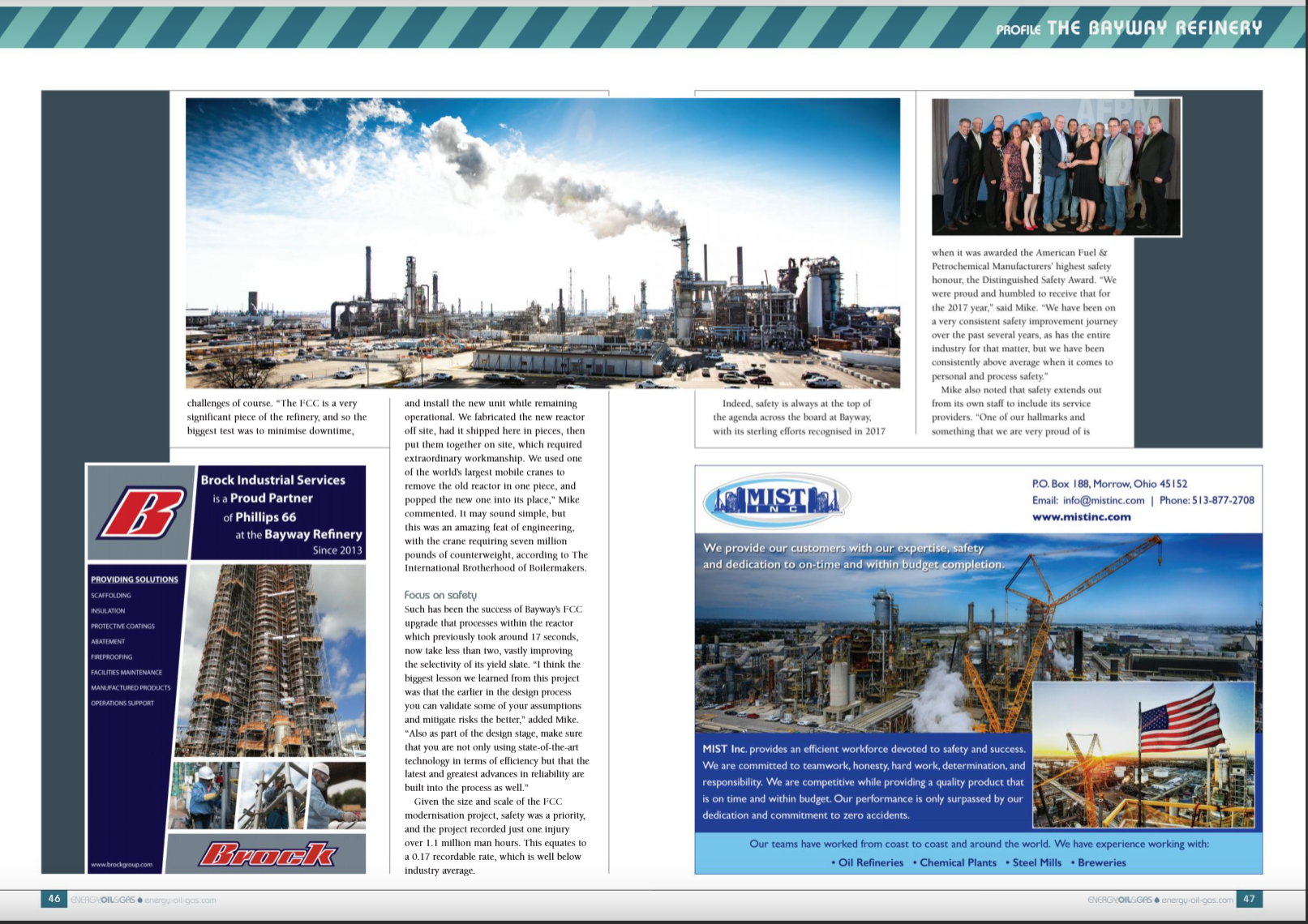Open the www.brockgroup.com link
Image resolution: width=1308 pixels, height=924 pixels.
(122, 864)
